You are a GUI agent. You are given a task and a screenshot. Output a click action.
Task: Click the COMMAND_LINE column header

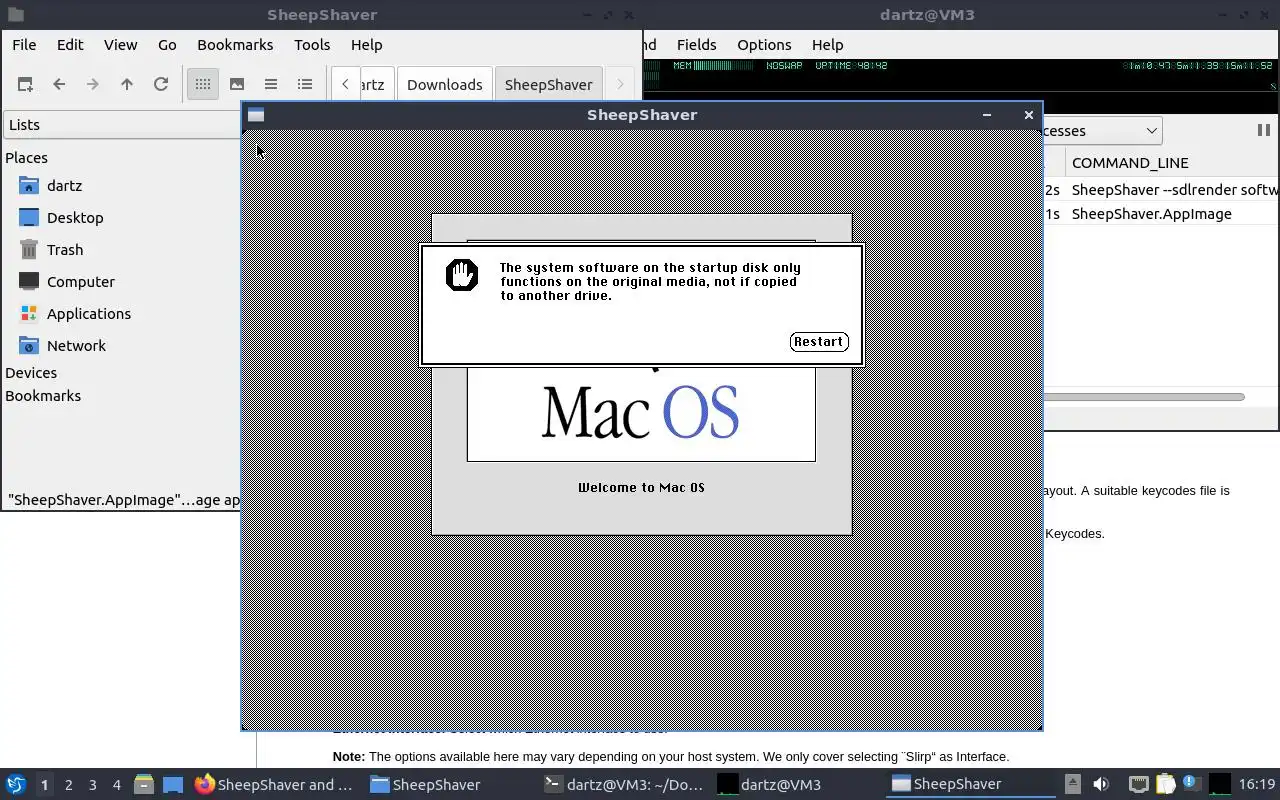coord(1130,163)
